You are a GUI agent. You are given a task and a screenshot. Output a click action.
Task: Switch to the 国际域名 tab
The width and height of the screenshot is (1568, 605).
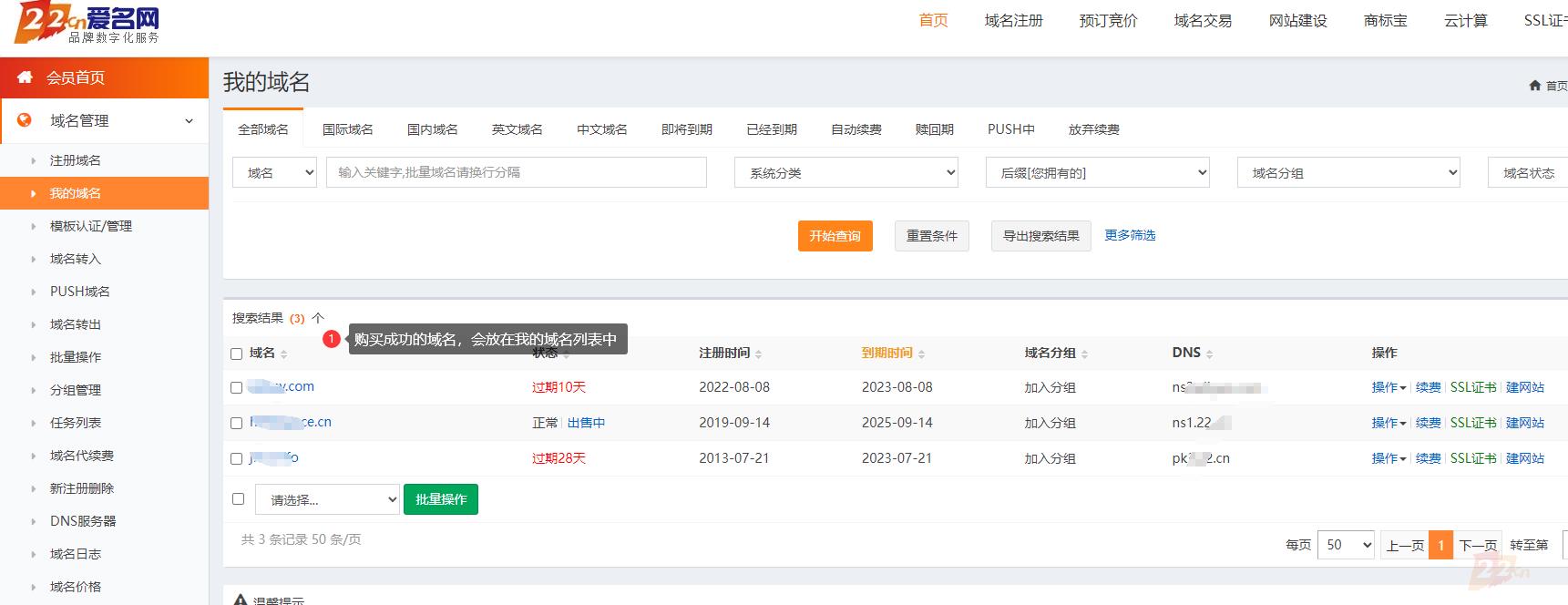(348, 129)
